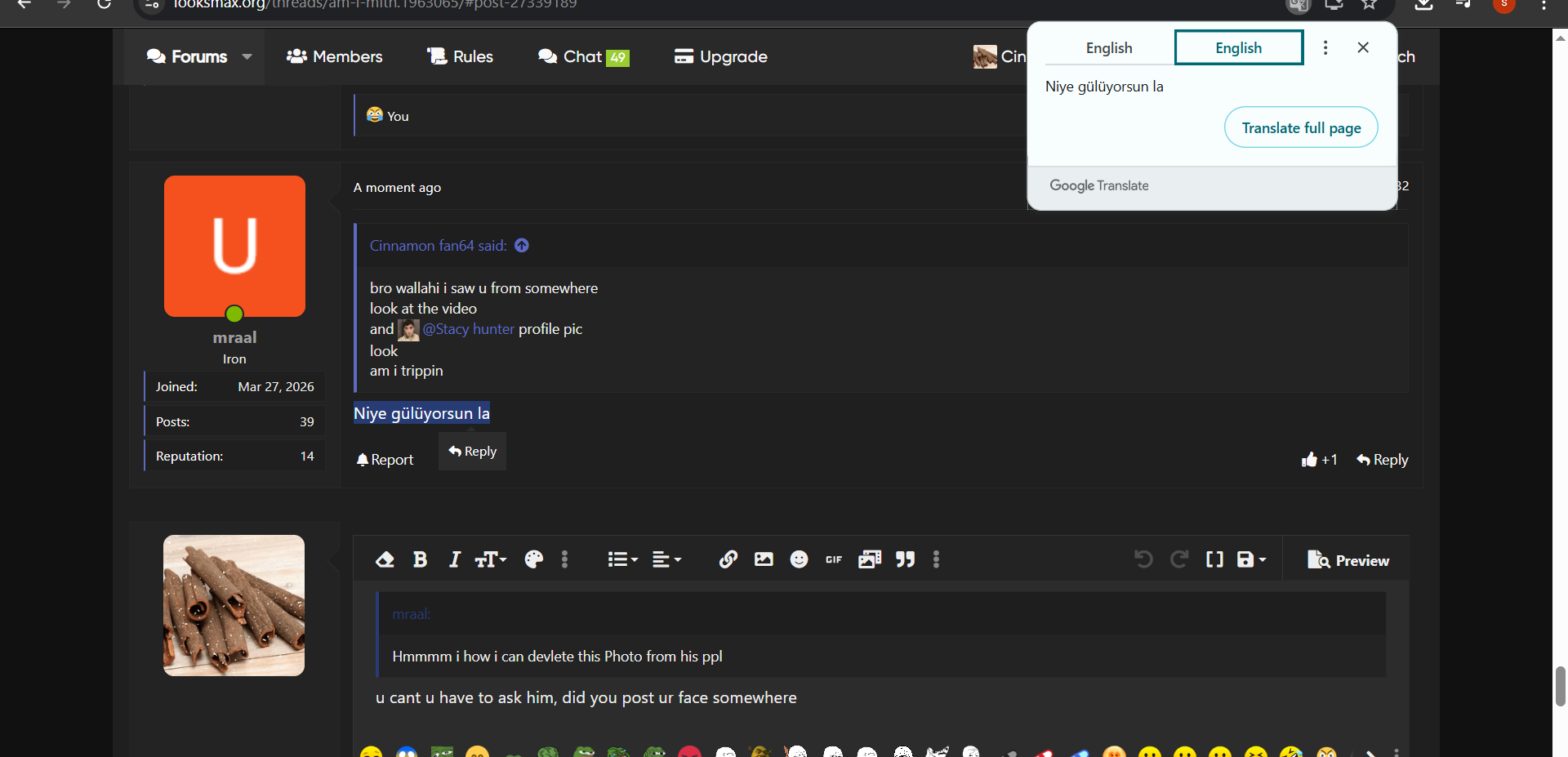
Task: Open the text alignment dropdown
Action: click(666, 559)
